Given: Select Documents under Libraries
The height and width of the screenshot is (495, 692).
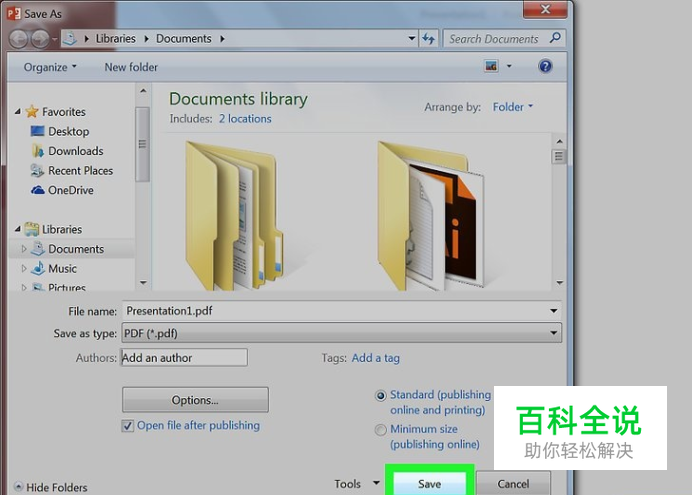Looking at the screenshot, I should click(76, 249).
